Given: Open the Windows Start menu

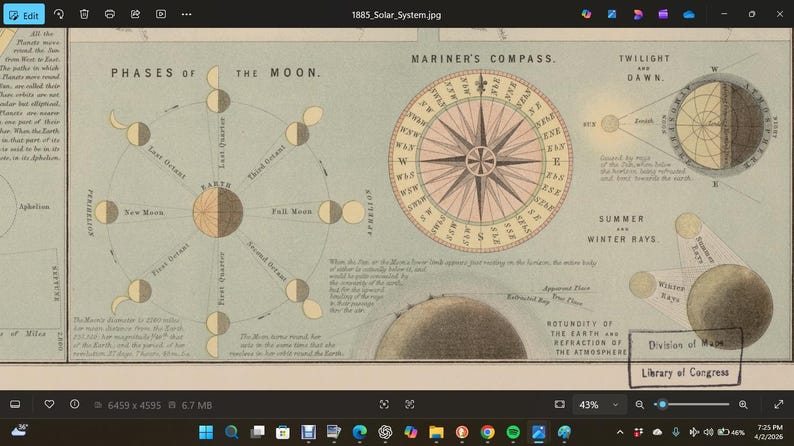Looking at the screenshot, I should click(x=206, y=432).
